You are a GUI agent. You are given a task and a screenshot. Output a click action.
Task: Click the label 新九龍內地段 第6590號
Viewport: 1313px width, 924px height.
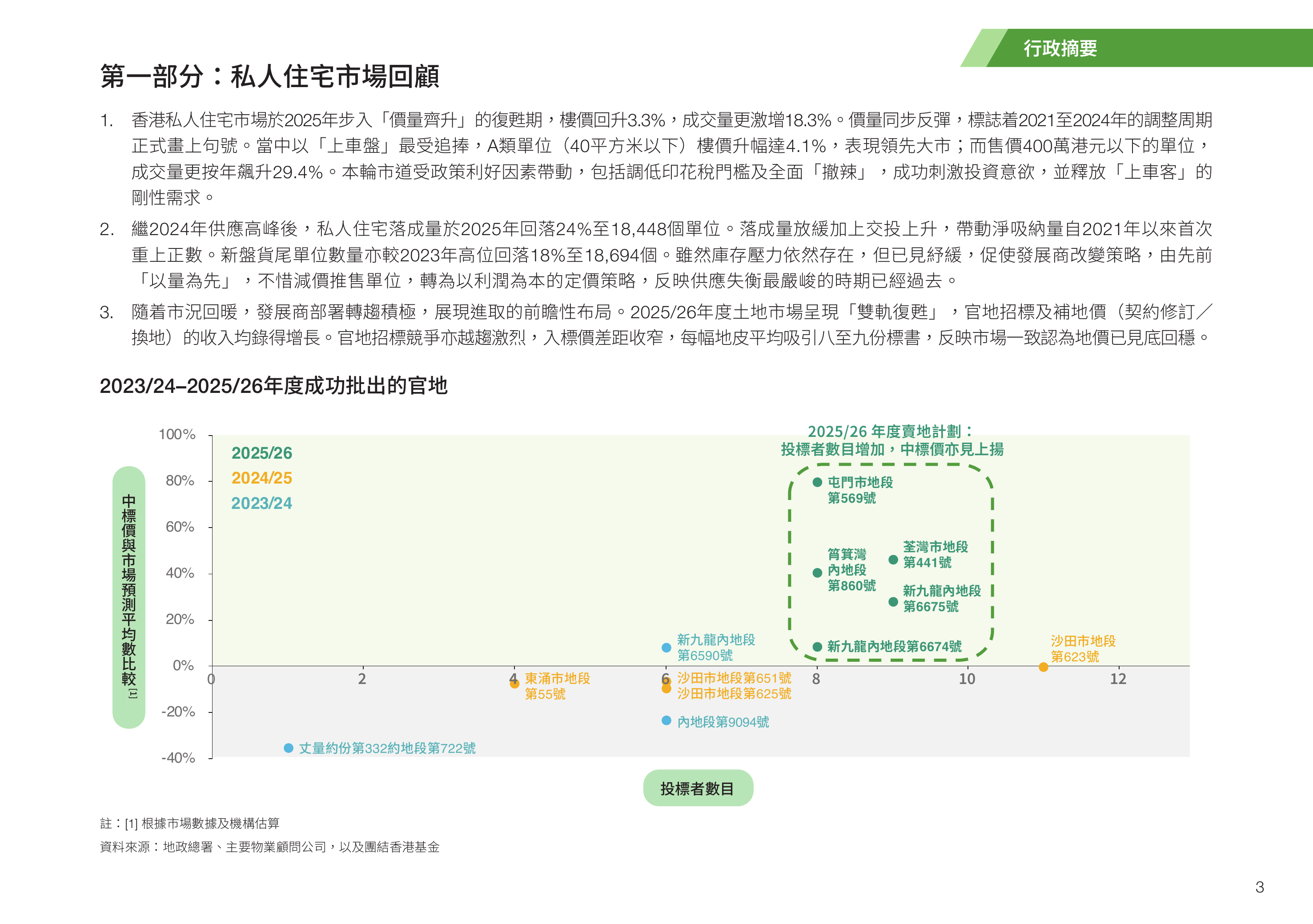tap(716, 648)
